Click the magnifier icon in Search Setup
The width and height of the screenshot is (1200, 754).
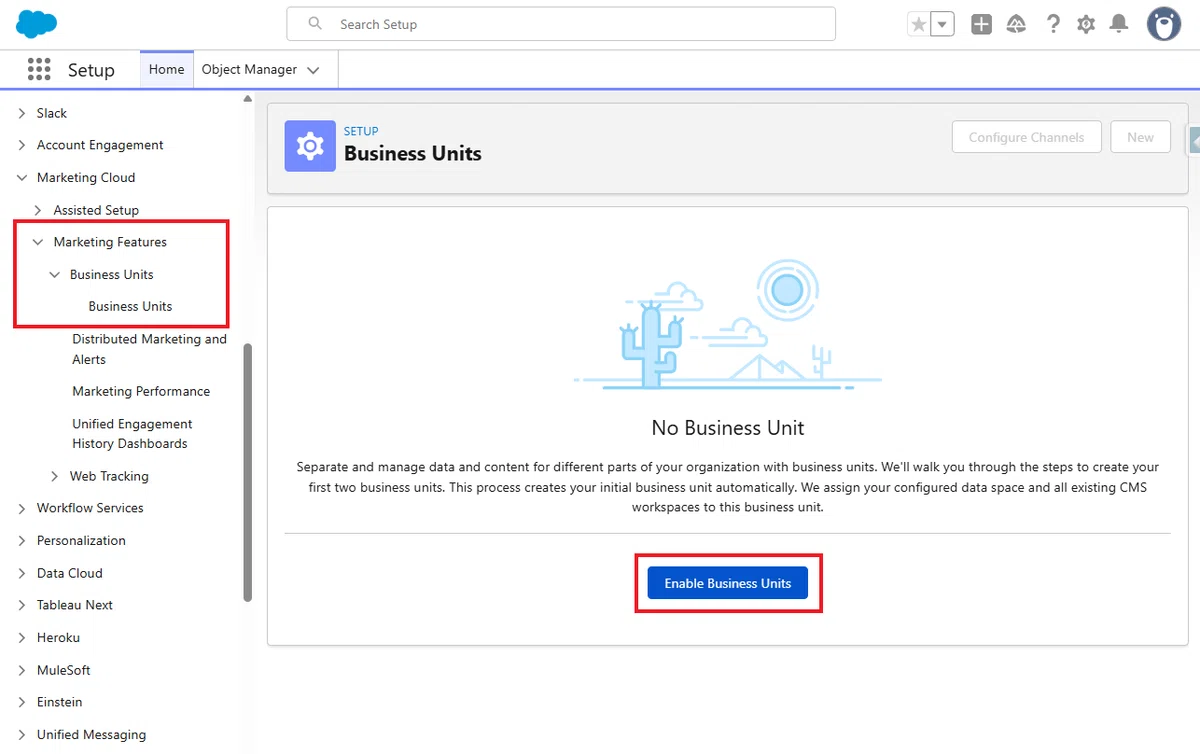click(x=315, y=24)
